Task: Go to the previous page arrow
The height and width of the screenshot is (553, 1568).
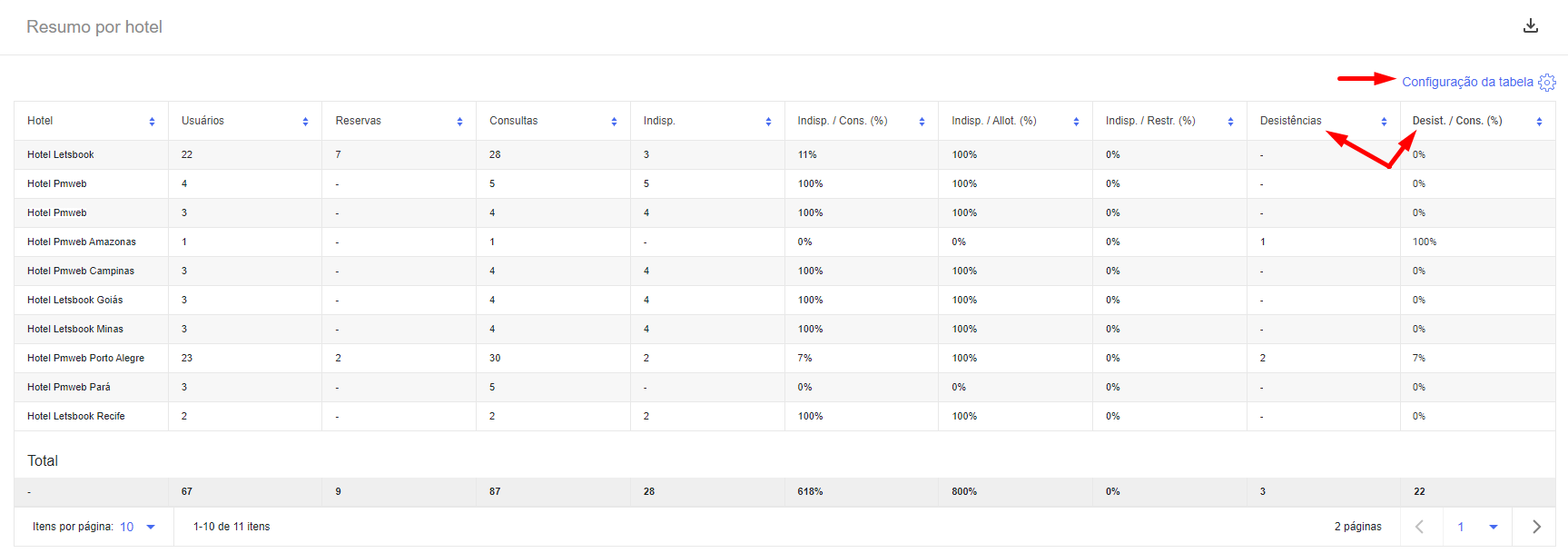Action: [x=1420, y=527]
